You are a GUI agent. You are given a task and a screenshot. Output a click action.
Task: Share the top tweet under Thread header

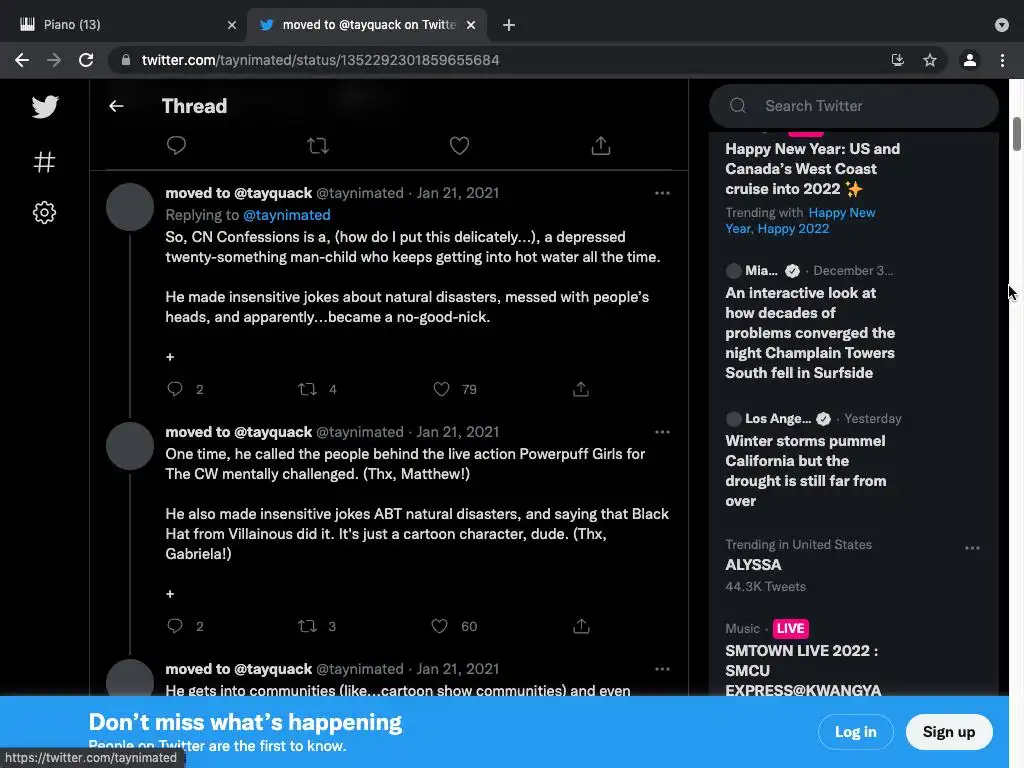tap(601, 145)
